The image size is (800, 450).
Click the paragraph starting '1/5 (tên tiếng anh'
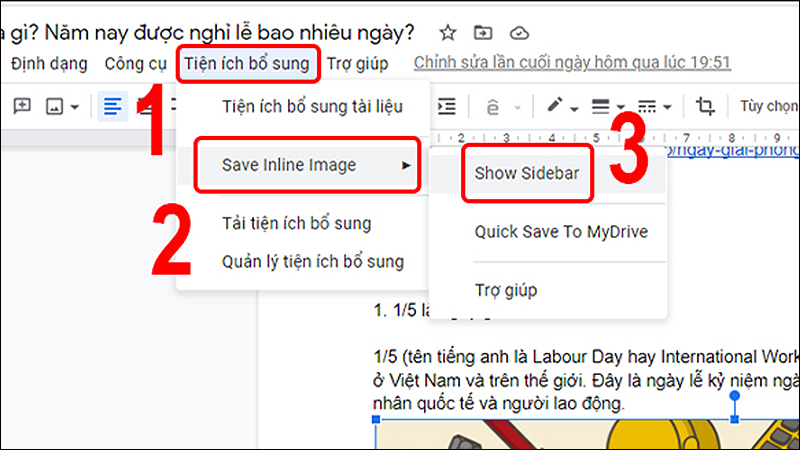point(586,380)
